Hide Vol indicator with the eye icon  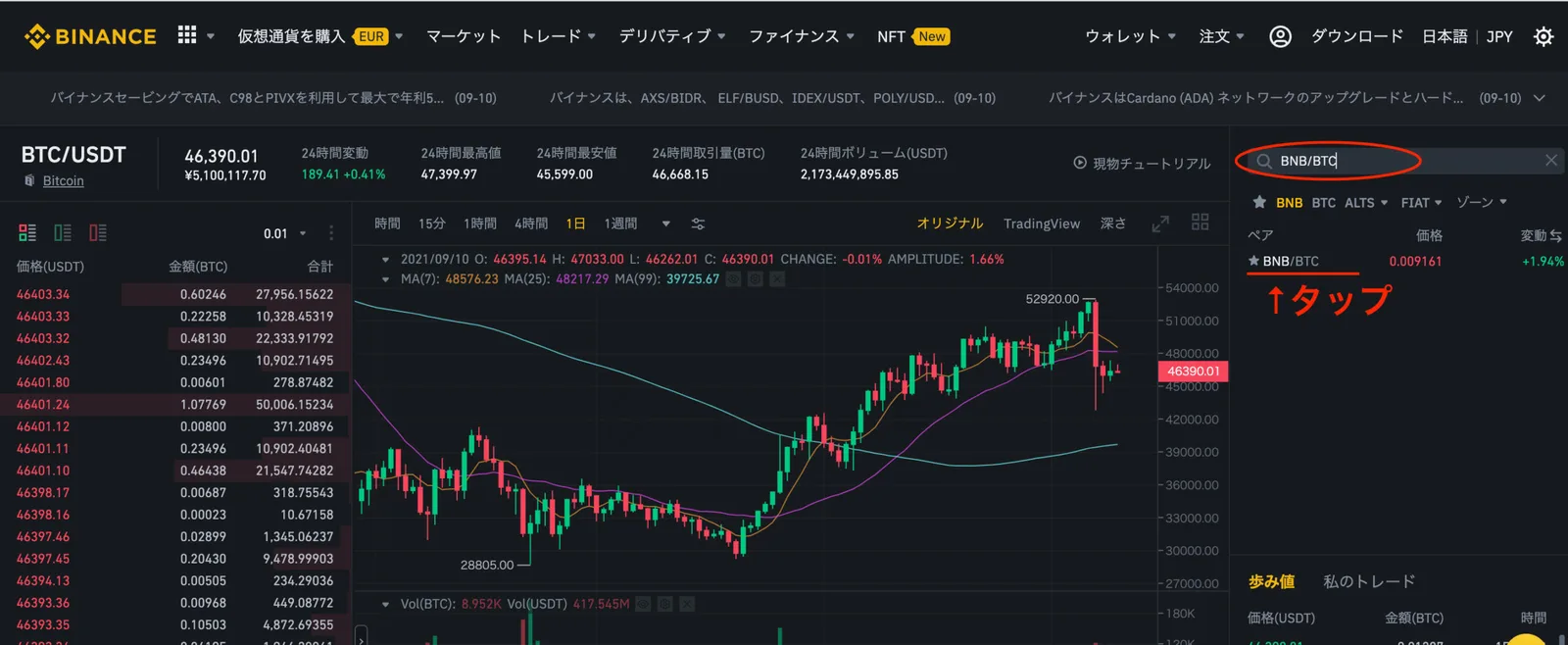point(643,604)
